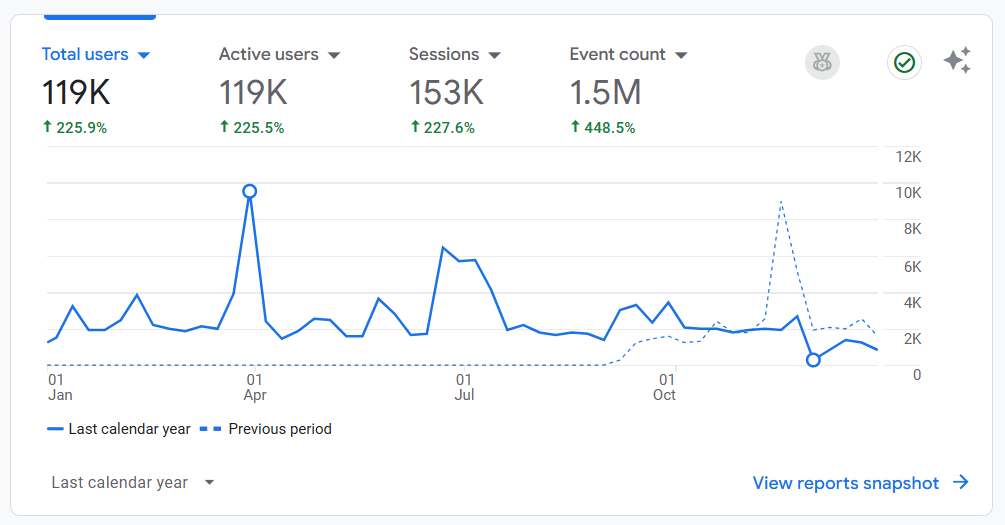This screenshot has width=1005, height=525.
Task: Click the arrow beside View reports snapshot
Action: [961, 483]
